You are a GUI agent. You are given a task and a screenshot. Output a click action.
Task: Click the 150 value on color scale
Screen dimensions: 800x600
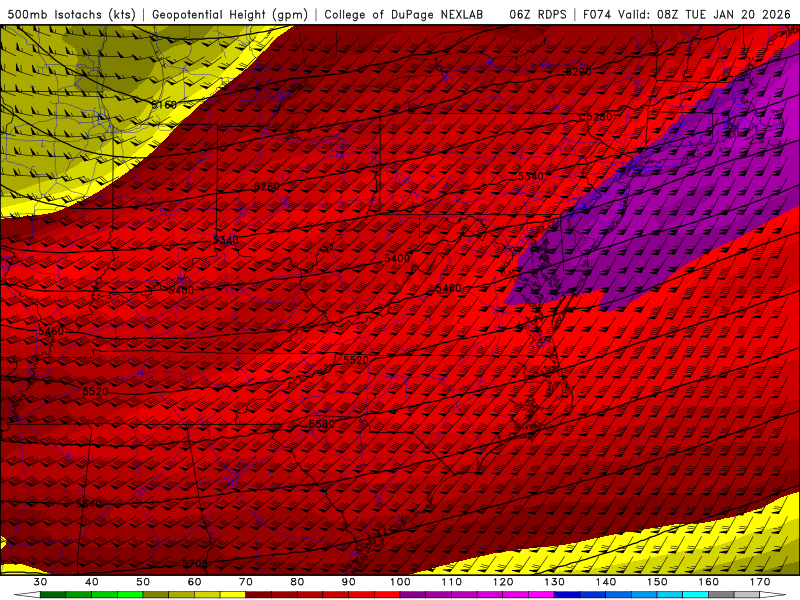coord(657,582)
